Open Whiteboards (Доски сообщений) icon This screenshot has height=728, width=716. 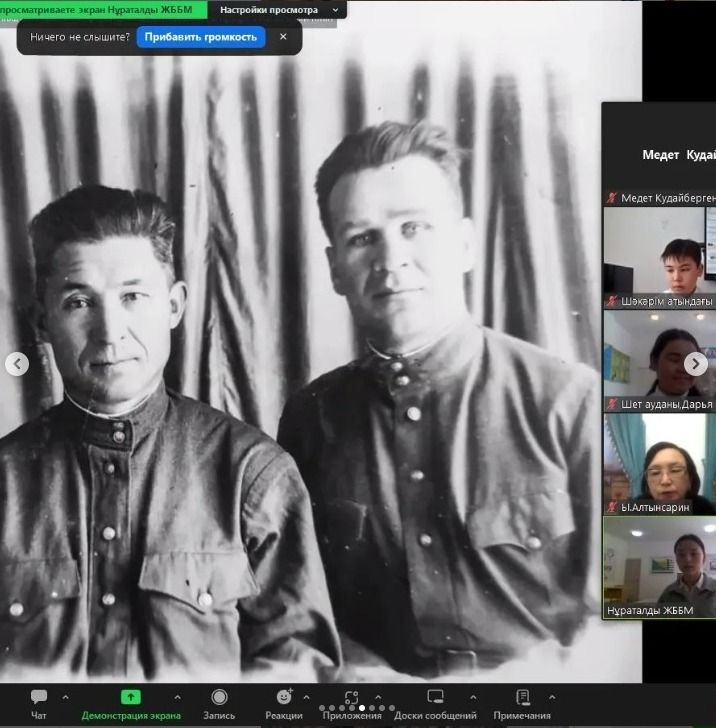435,697
